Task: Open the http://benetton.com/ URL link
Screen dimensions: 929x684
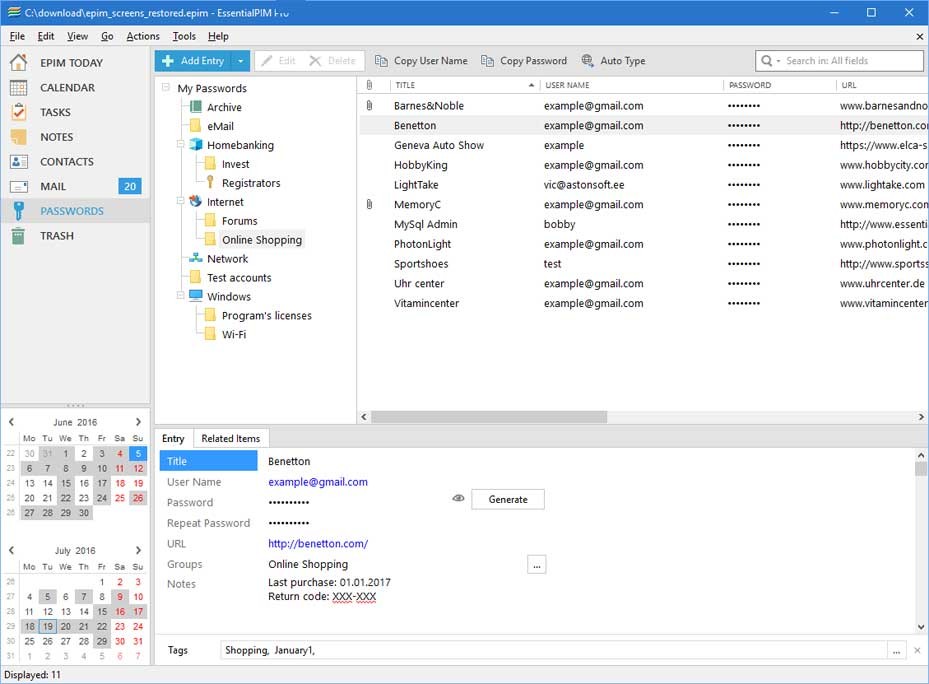Action: click(x=318, y=544)
